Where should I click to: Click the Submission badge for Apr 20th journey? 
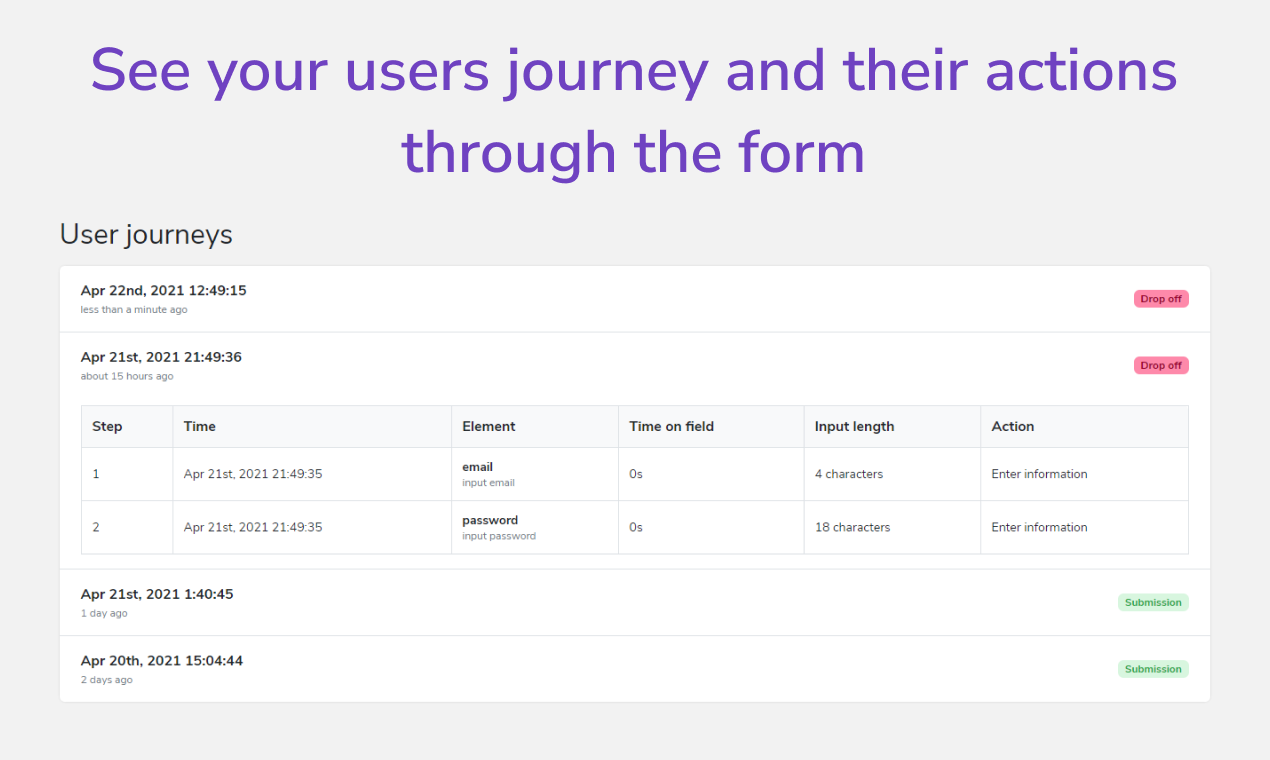coord(1152,668)
